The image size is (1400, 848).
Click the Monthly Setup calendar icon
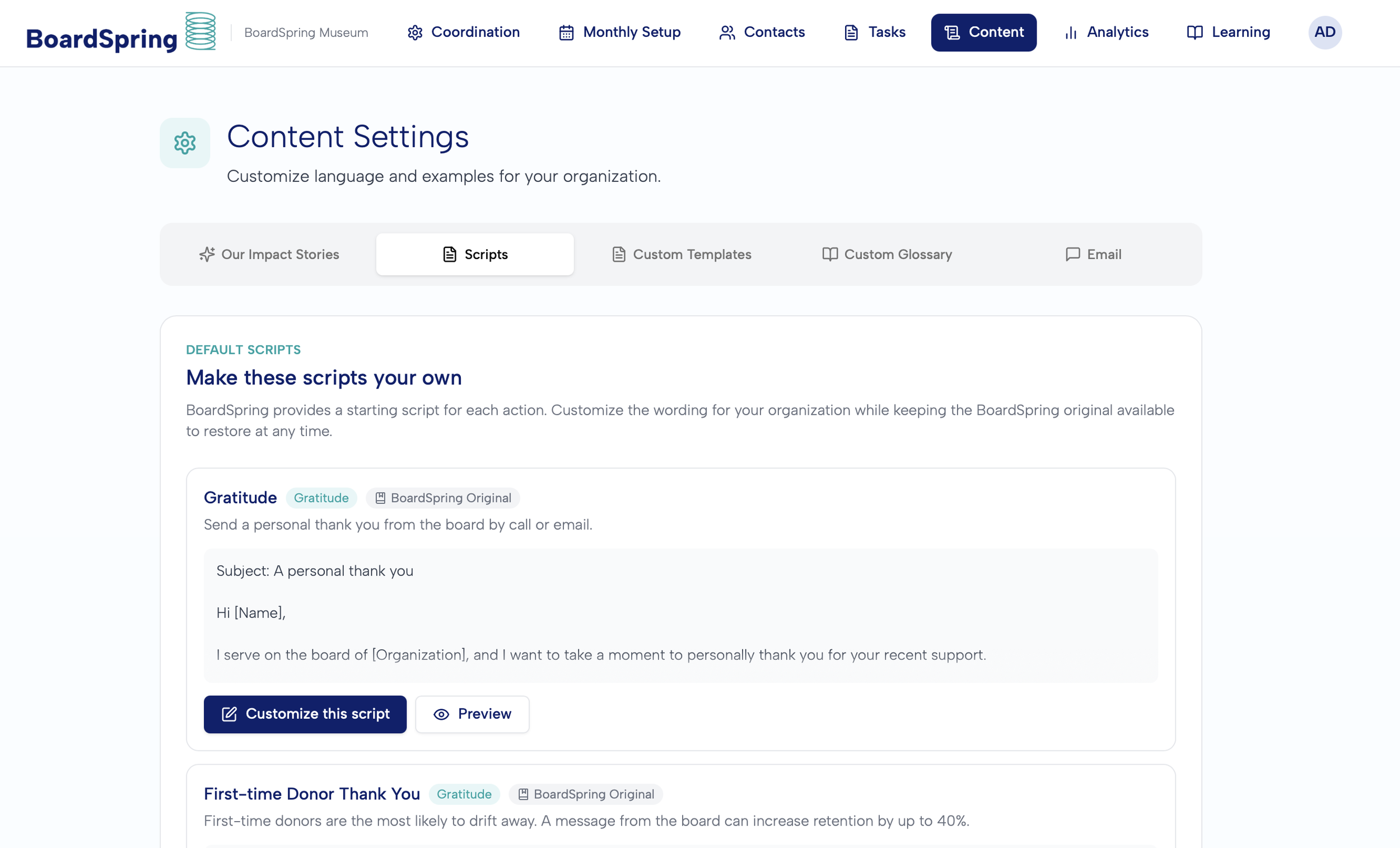(567, 33)
